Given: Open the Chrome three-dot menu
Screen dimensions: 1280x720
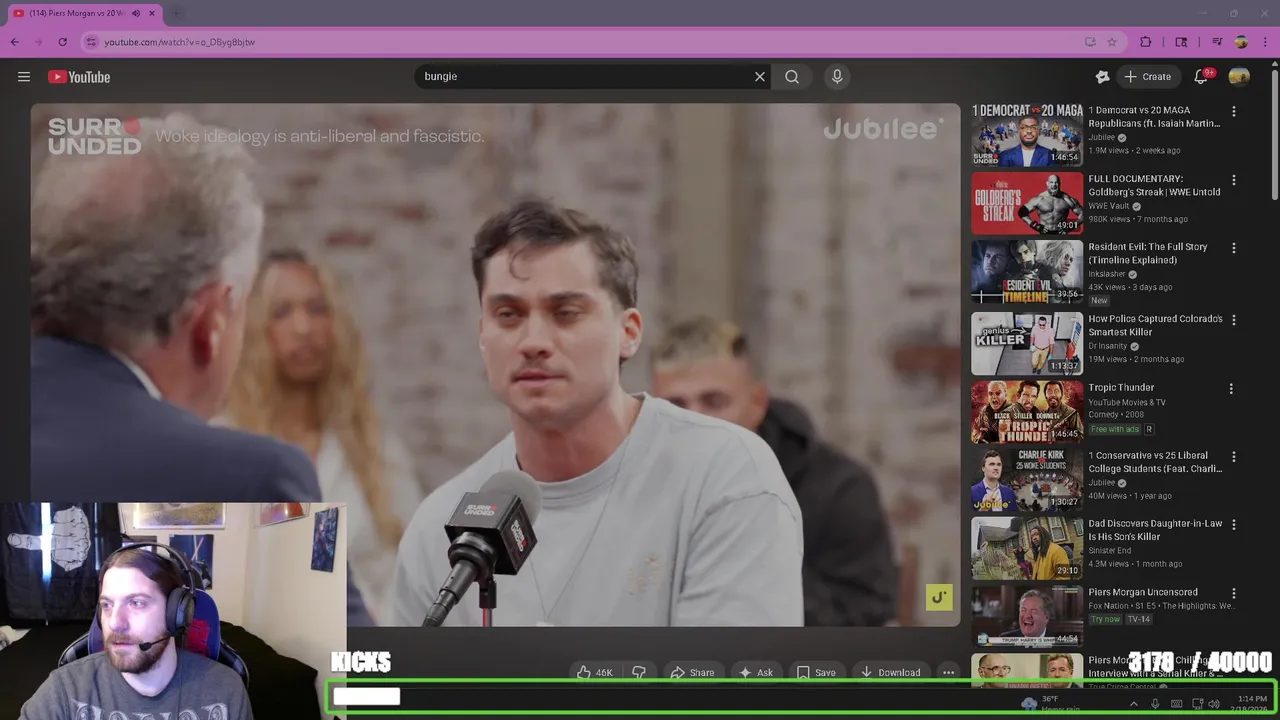Looking at the screenshot, I should tap(1265, 42).
